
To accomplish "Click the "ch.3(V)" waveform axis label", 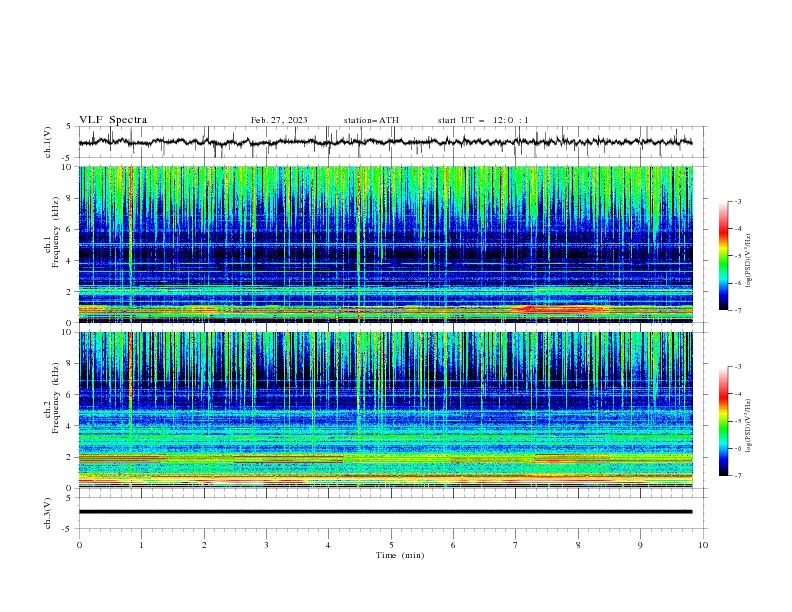I will (x=48, y=513).
